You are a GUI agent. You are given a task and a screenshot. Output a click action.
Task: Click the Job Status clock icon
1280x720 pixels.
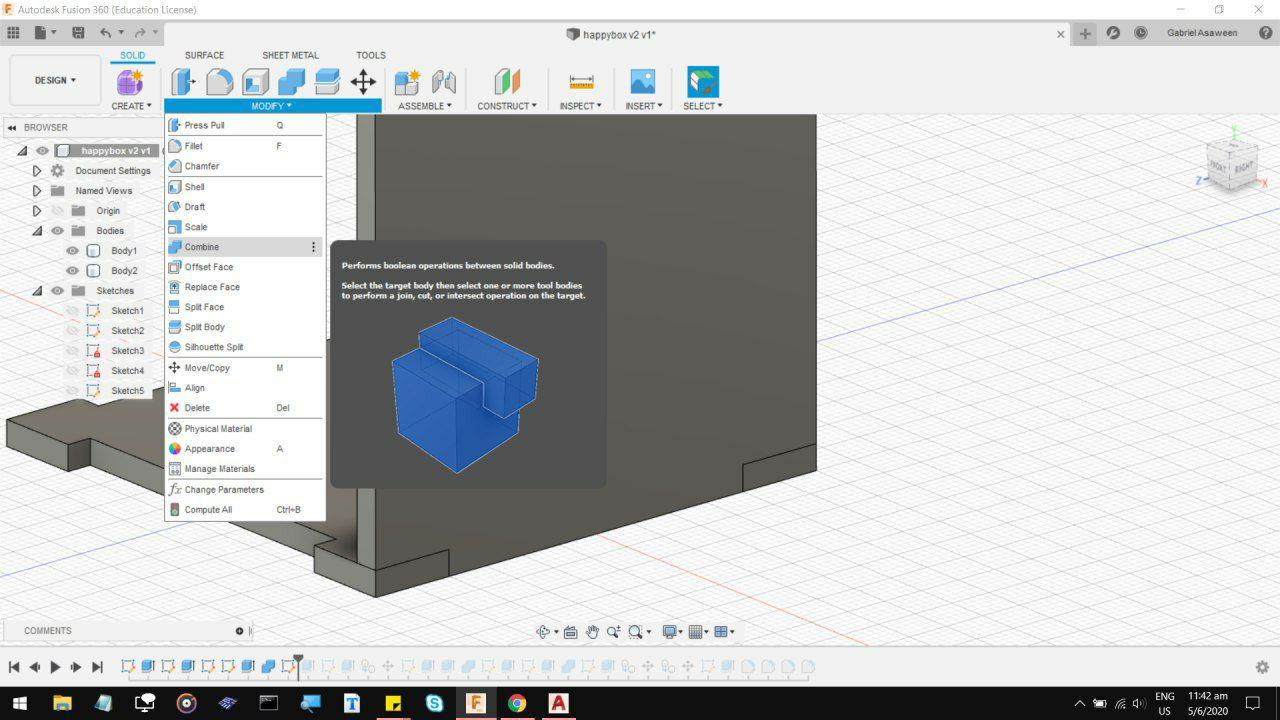click(x=1141, y=33)
